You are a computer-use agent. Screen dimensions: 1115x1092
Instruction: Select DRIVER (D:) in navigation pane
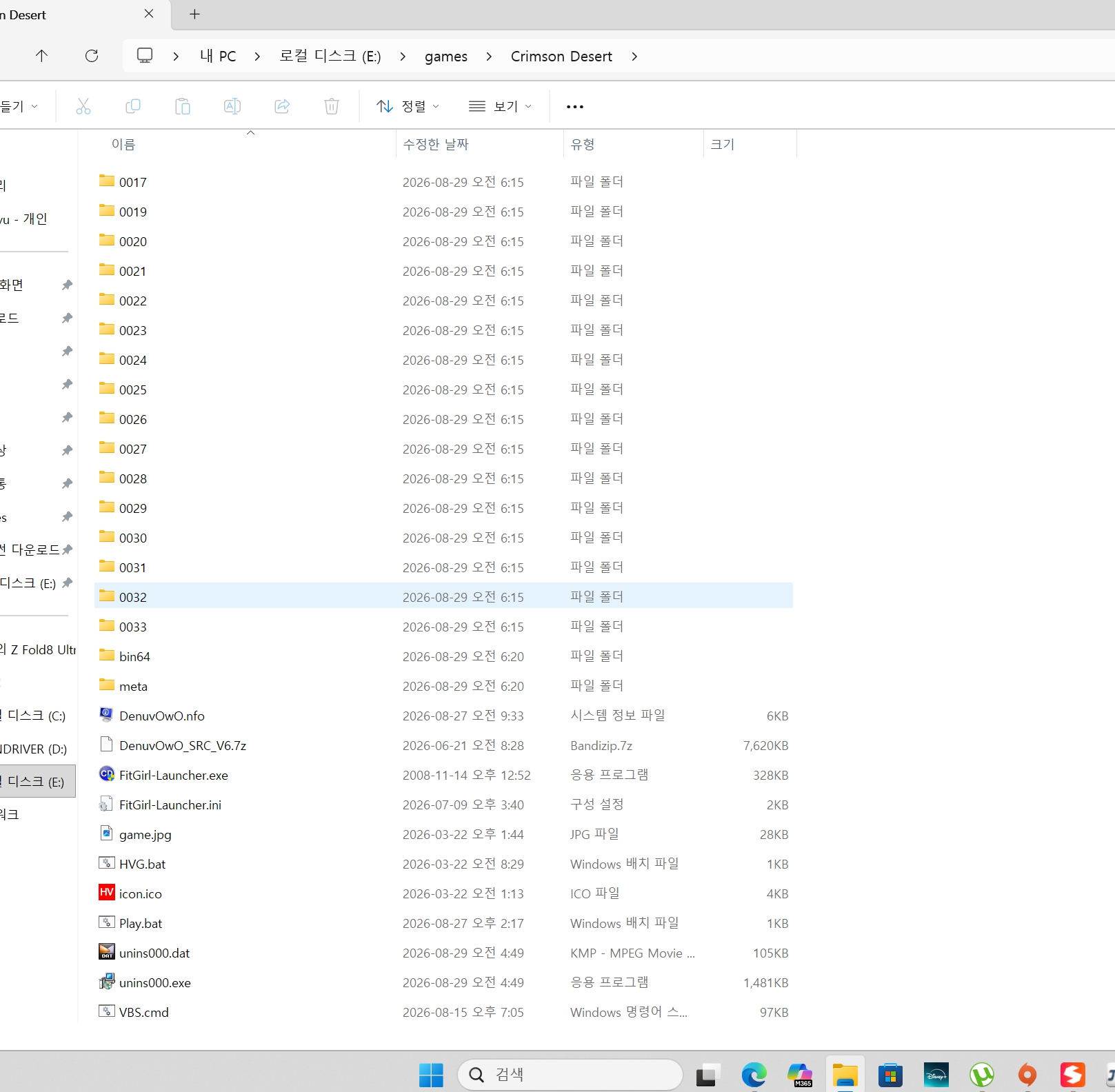point(34,749)
